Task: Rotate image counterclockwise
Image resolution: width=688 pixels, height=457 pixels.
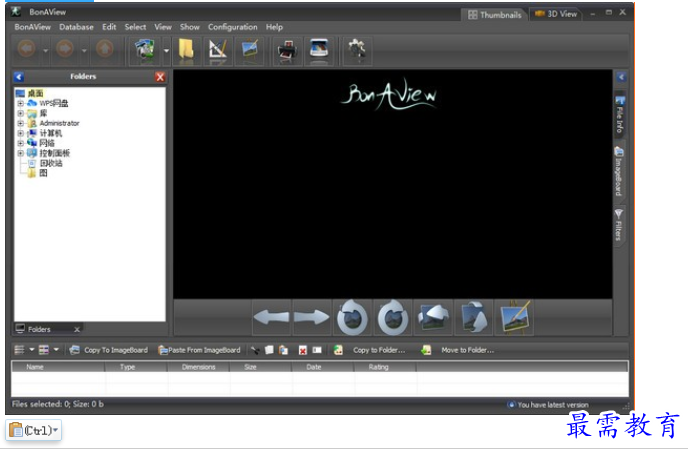Action: (x=352, y=318)
